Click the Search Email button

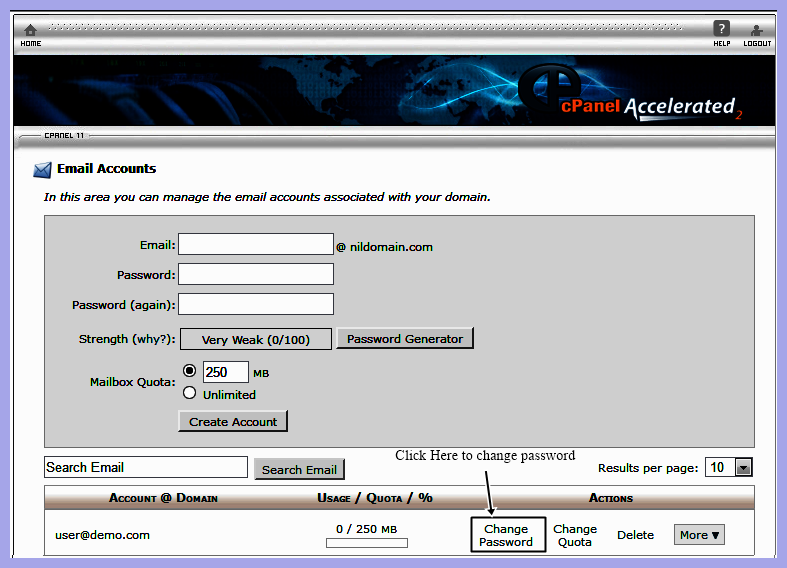(x=299, y=469)
